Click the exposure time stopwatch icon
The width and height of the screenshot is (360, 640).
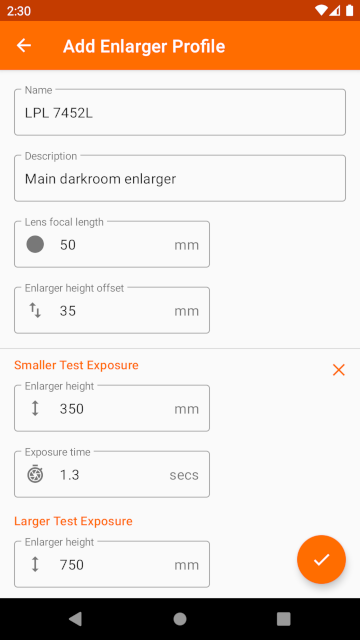35,474
